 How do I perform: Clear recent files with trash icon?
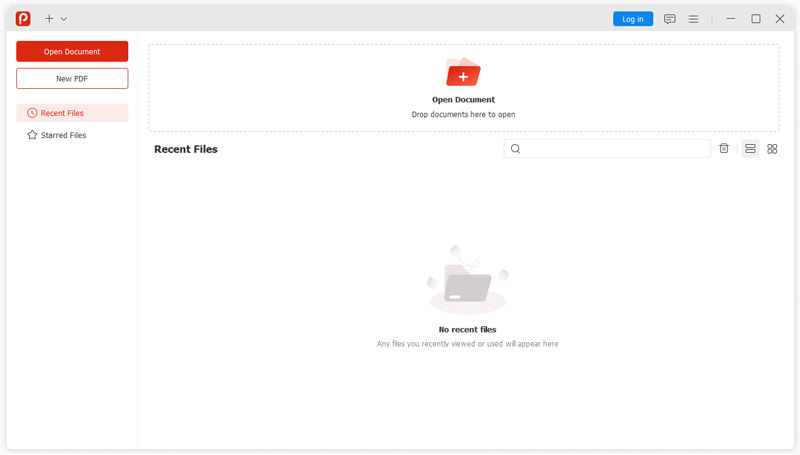pos(724,149)
